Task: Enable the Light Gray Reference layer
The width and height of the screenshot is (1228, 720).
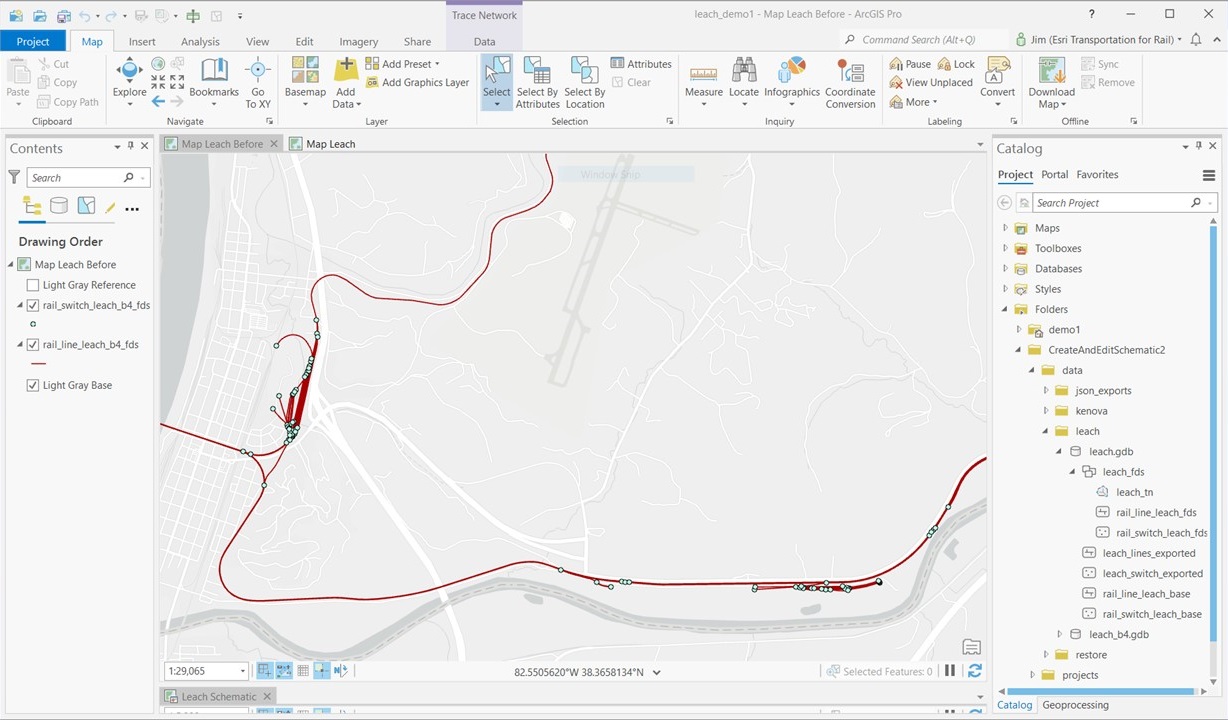Action: [33, 285]
